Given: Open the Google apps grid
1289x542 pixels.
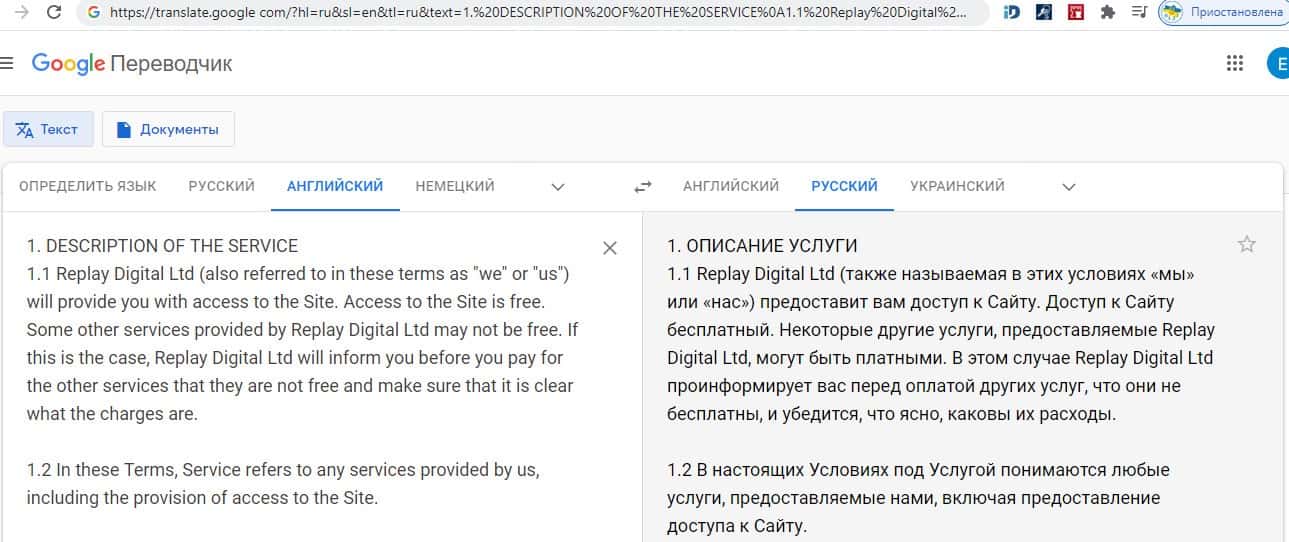Looking at the screenshot, I should pos(1235,63).
